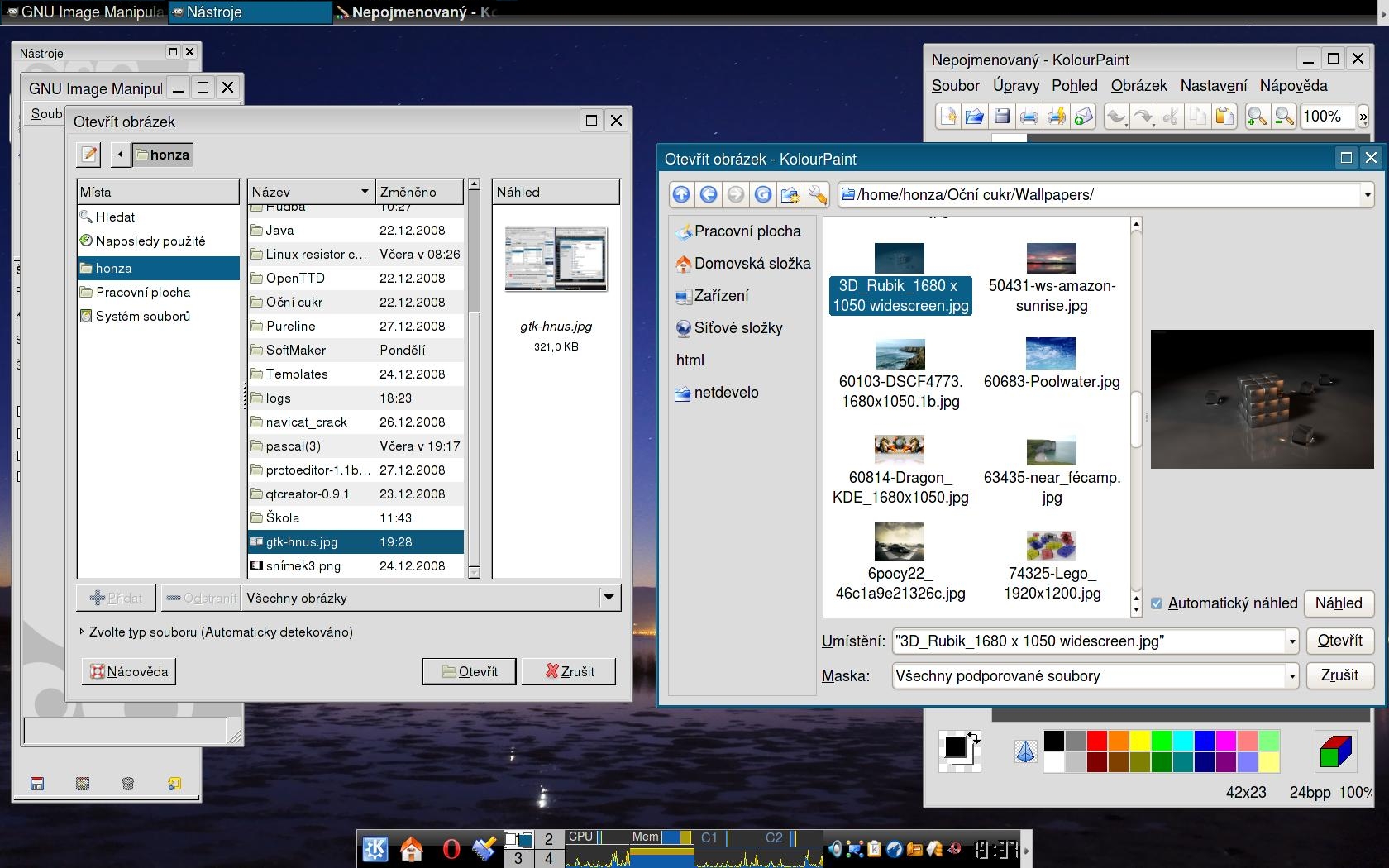Click Zrušit button in GIMP dialog

point(569,671)
